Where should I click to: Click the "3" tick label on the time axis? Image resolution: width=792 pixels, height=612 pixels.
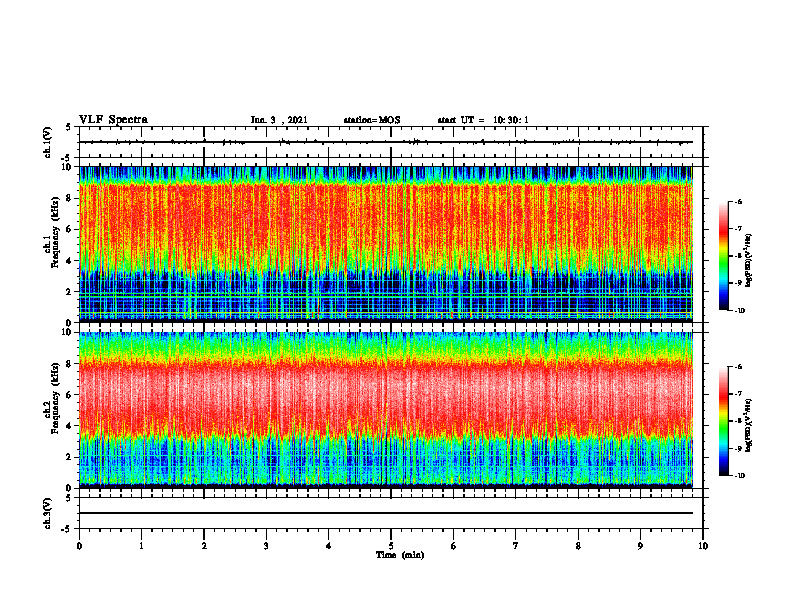[266, 546]
